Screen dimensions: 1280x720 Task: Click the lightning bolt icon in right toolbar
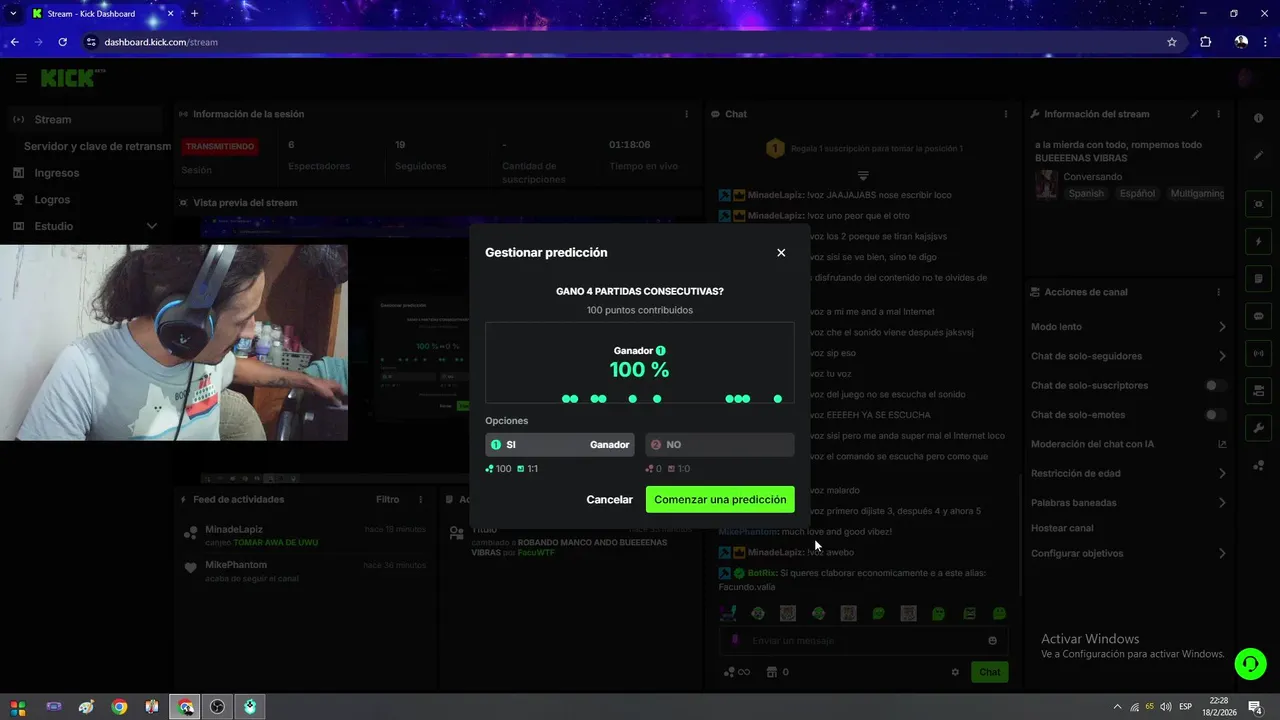coord(1258,241)
